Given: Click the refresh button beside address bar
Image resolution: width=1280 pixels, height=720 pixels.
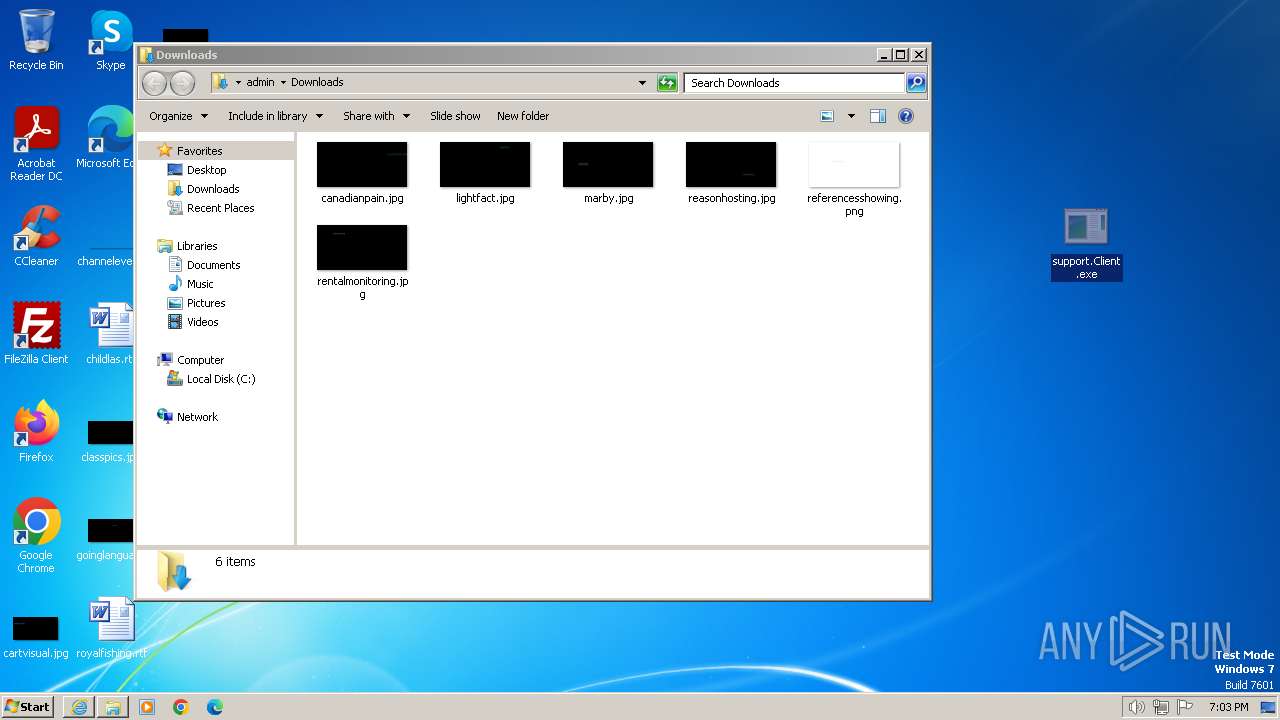Looking at the screenshot, I should (x=667, y=83).
